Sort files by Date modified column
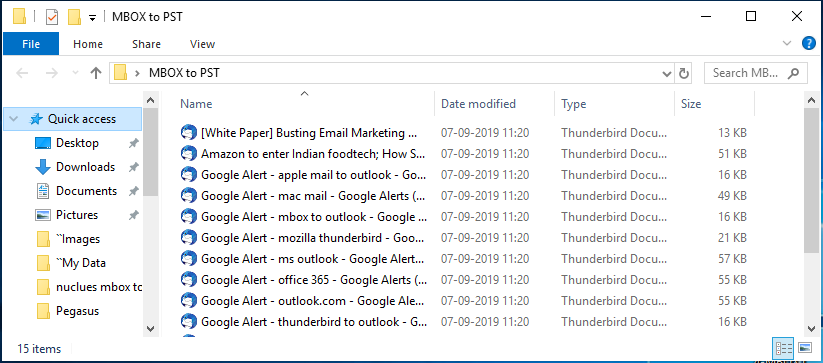The height and width of the screenshot is (363, 823). coord(478,104)
